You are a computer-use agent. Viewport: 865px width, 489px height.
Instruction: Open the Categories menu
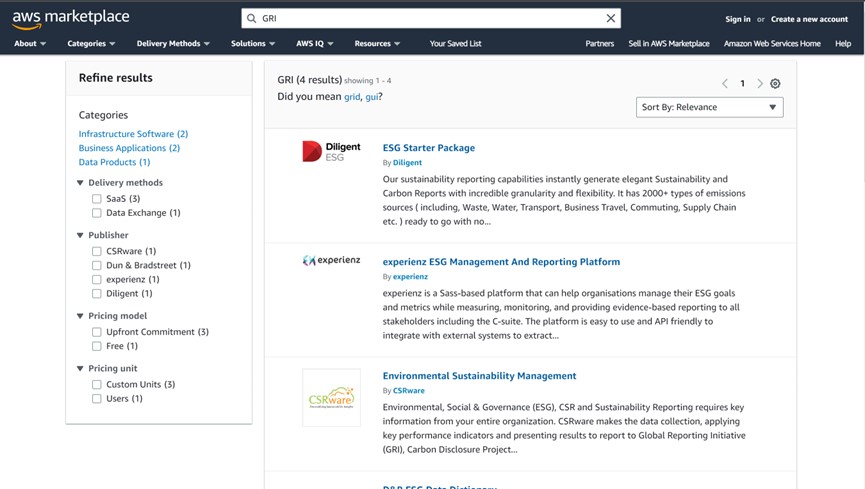(91, 44)
